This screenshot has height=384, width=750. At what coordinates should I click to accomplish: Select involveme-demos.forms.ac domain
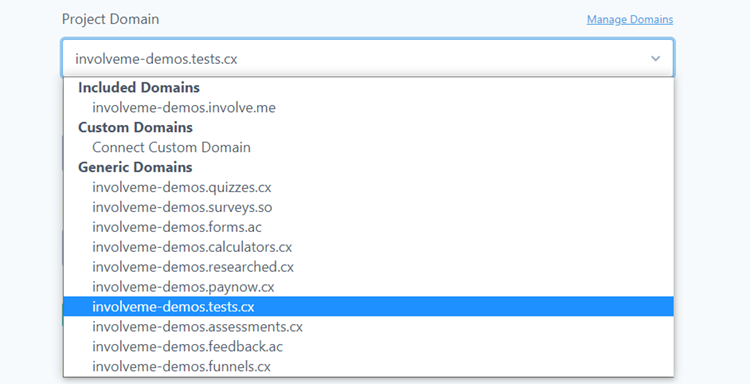coord(368,227)
